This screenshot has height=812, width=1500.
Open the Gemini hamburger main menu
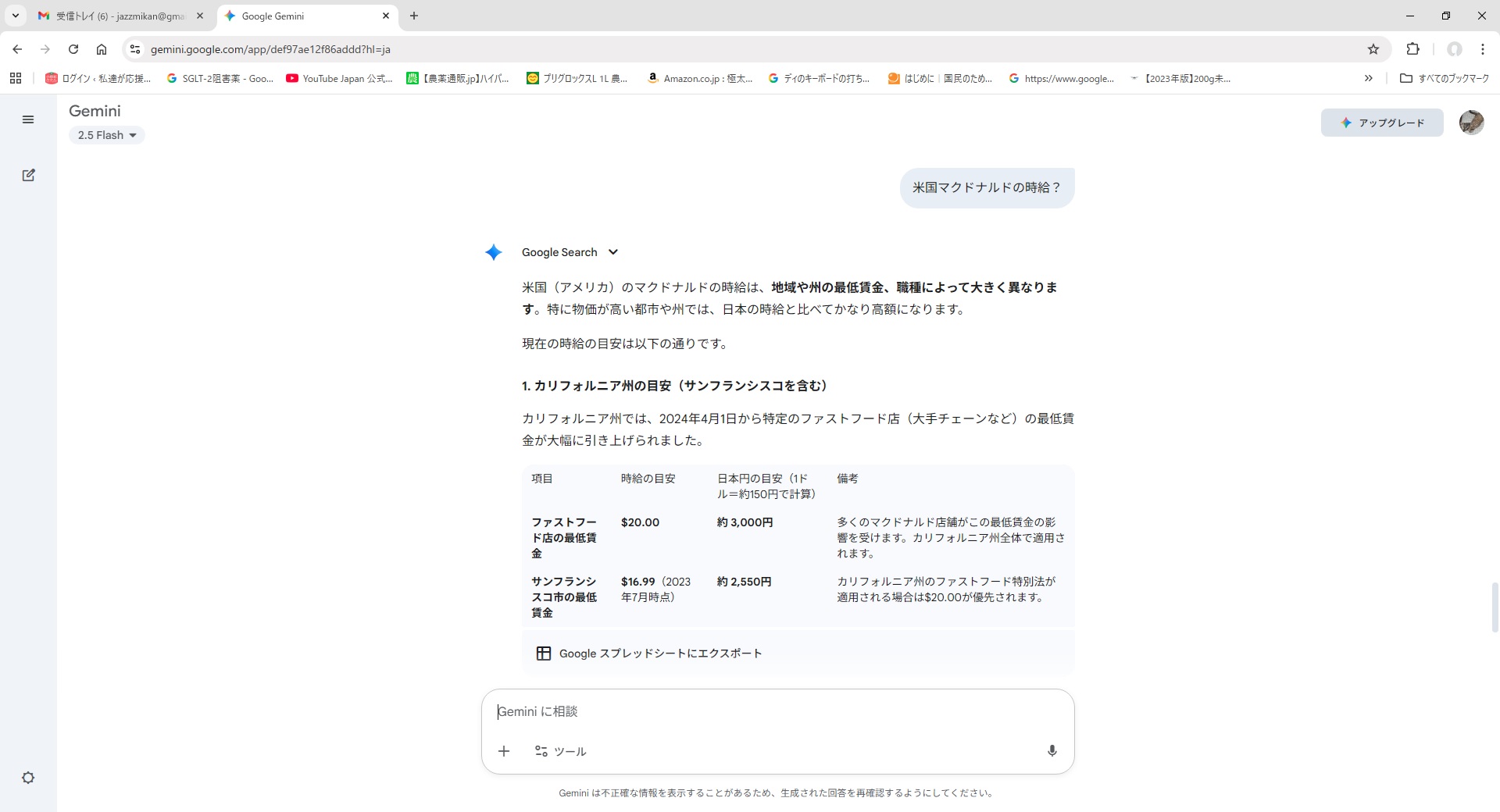tap(28, 119)
